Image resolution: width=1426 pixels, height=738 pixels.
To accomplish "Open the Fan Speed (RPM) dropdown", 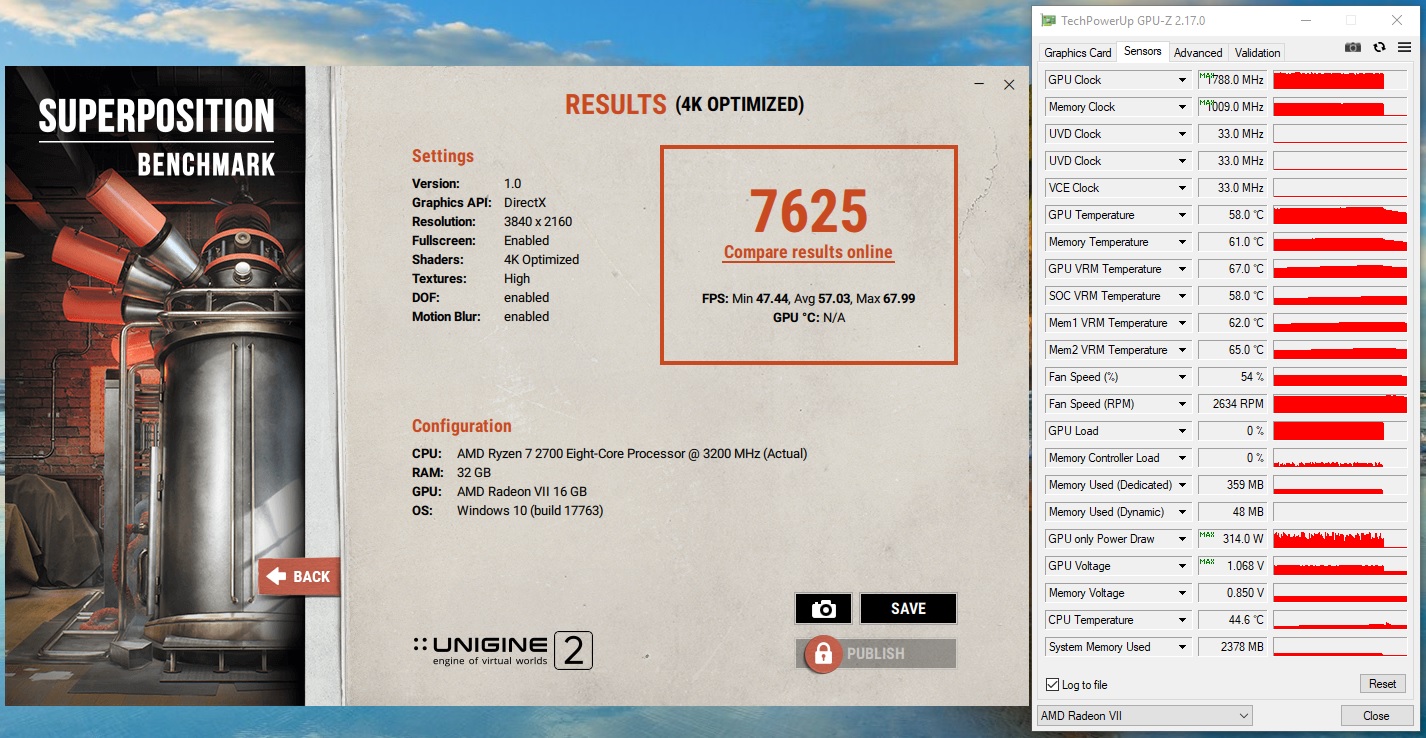I will [x=1182, y=404].
